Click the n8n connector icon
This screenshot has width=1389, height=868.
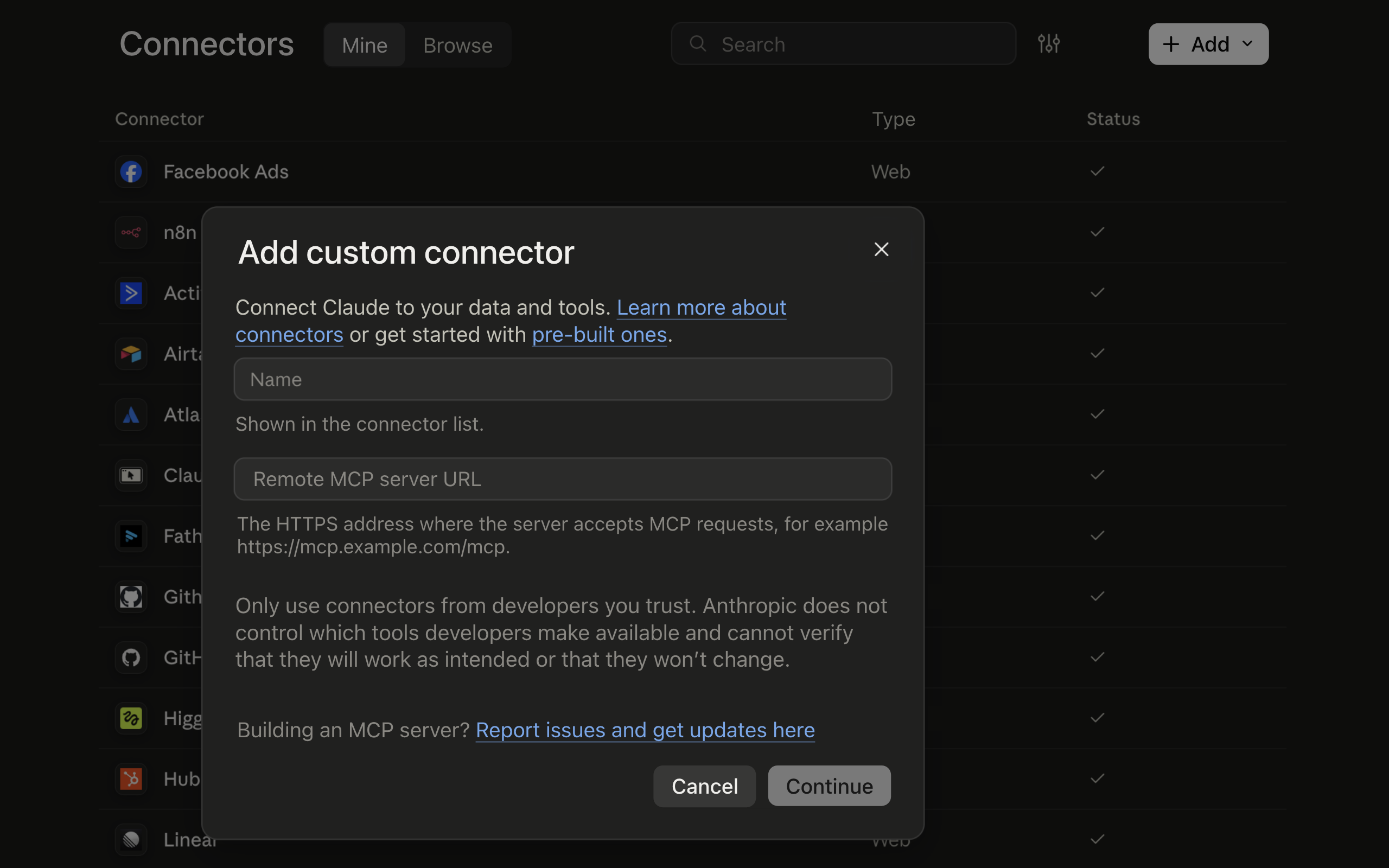131,233
